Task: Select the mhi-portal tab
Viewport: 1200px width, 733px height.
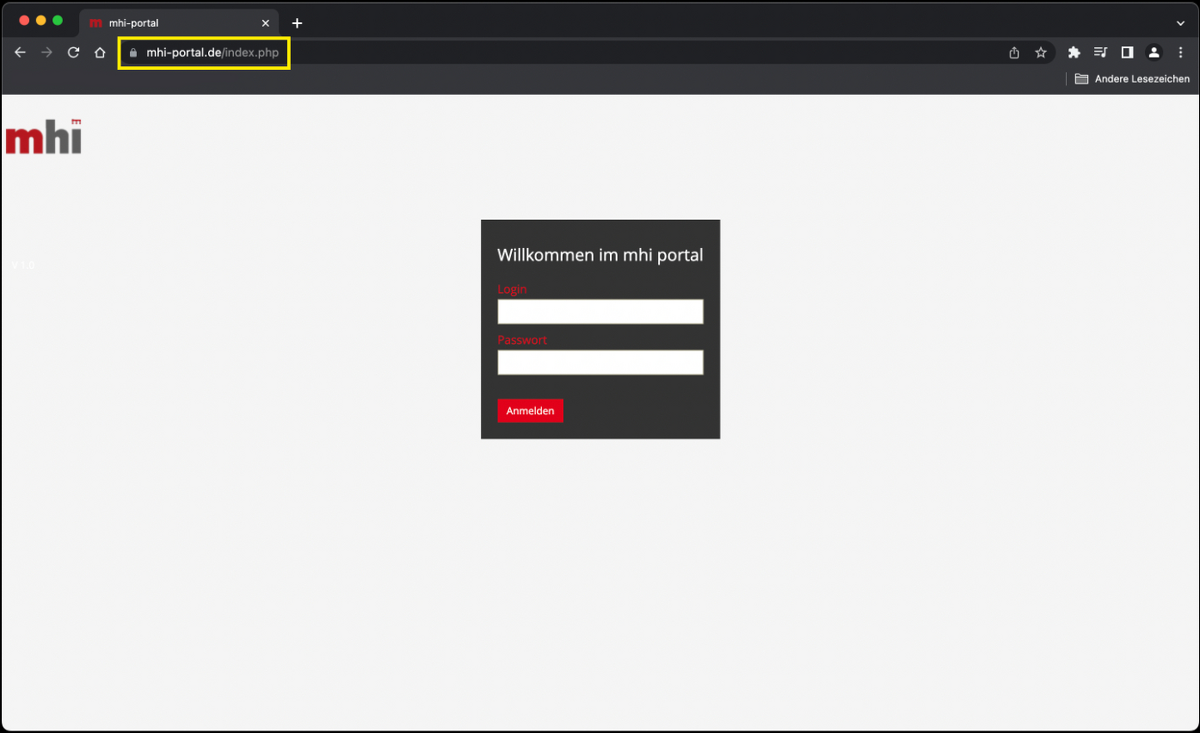Action: pyautogui.click(x=170, y=23)
